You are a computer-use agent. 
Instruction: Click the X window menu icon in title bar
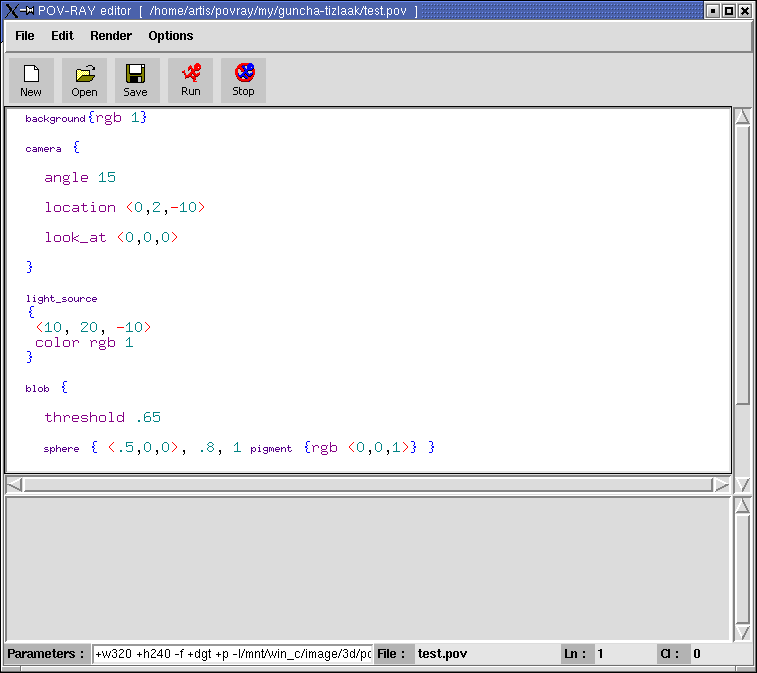click(x=12, y=11)
